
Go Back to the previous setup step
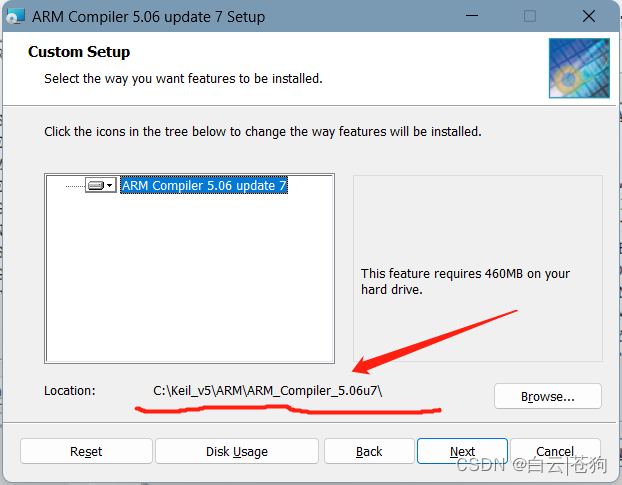(369, 451)
